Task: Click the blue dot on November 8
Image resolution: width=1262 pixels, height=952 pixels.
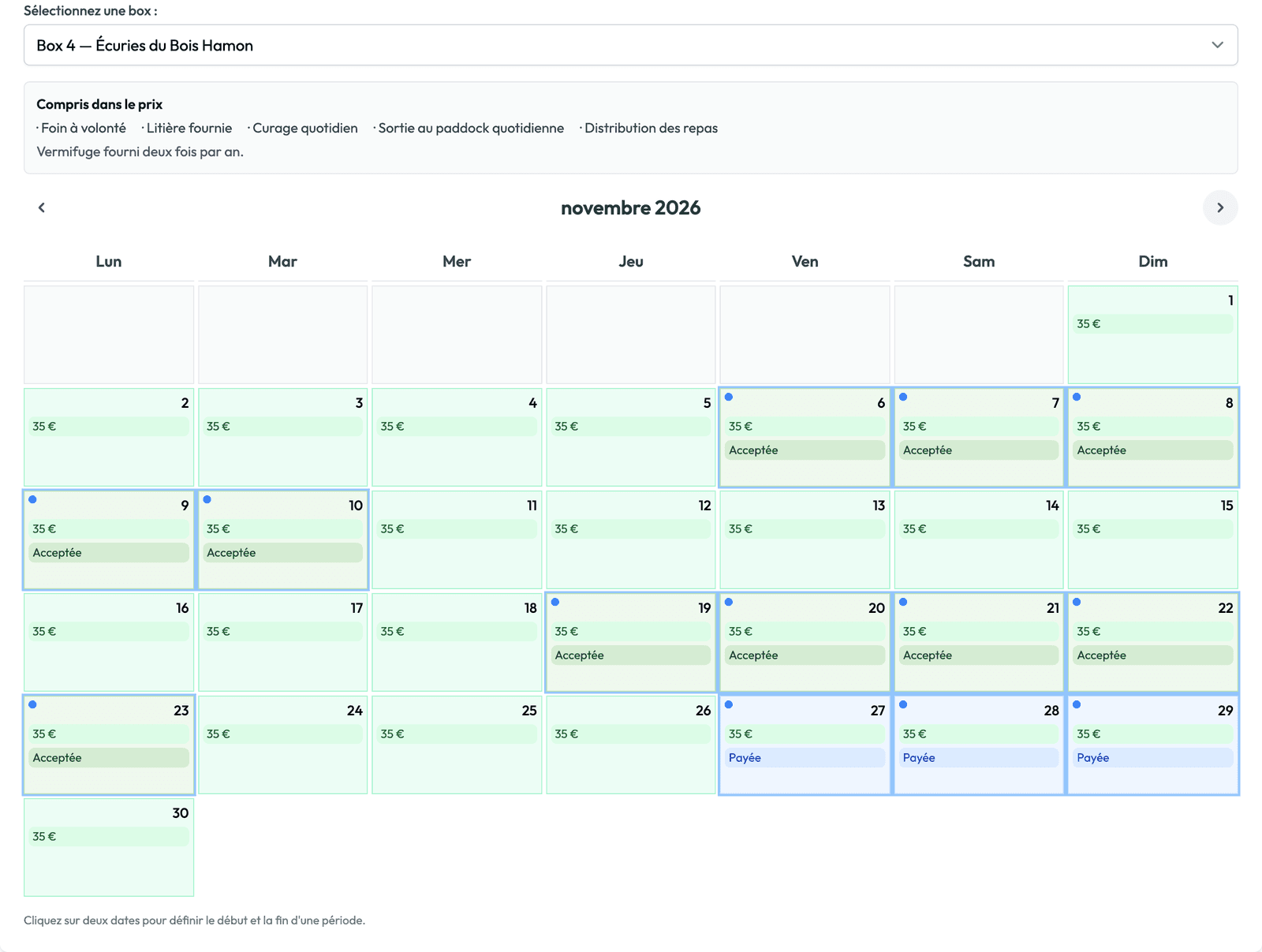Action: tap(1077, 397)
